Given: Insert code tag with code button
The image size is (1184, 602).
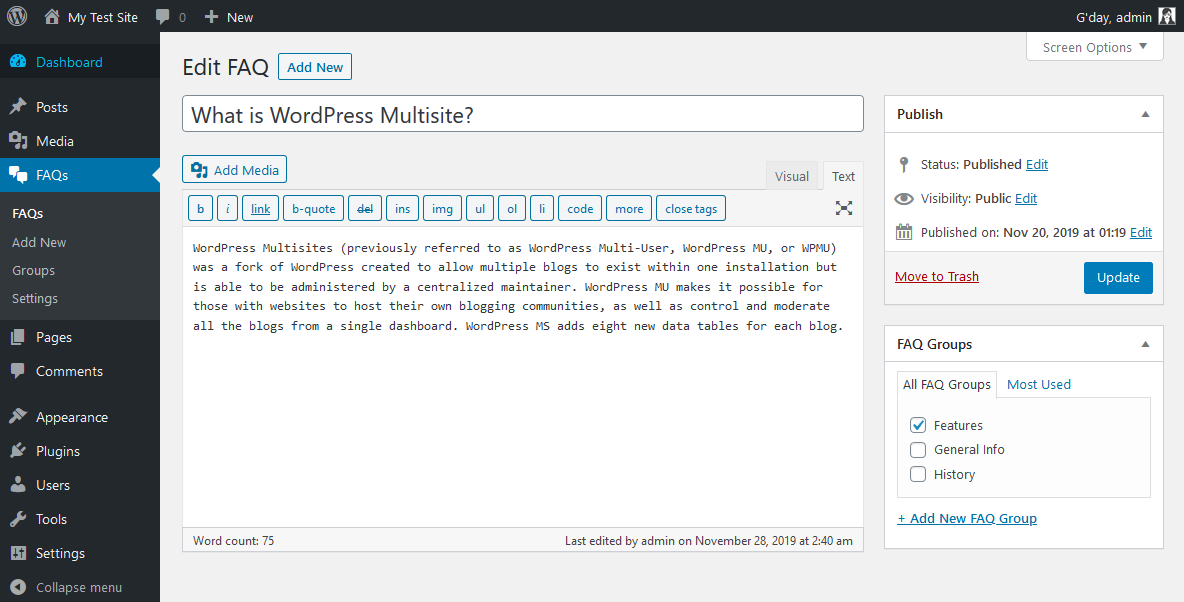Looking at the screenshot, I should click(580, 208).
